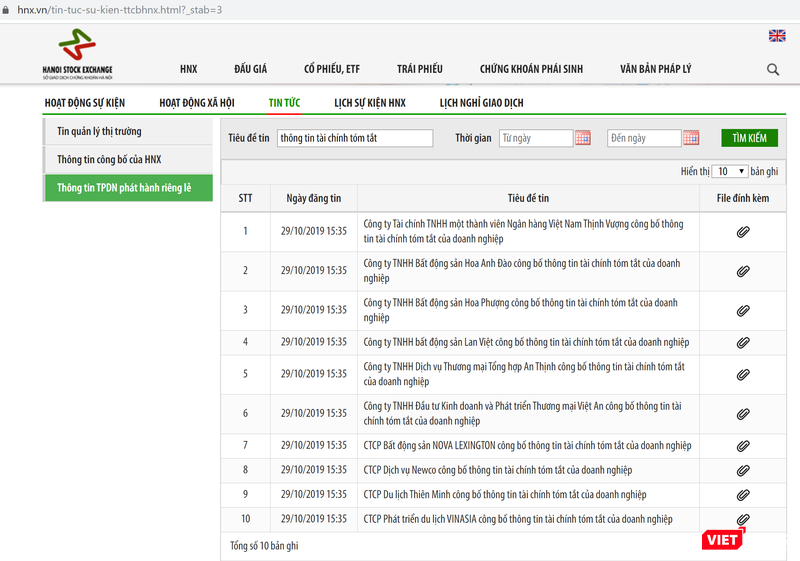This screenshot has width=800, height=561.
Task: Expand the Hiển thị records-per-page dropdown
Action: pyautogui.click(x=729, y=171)
